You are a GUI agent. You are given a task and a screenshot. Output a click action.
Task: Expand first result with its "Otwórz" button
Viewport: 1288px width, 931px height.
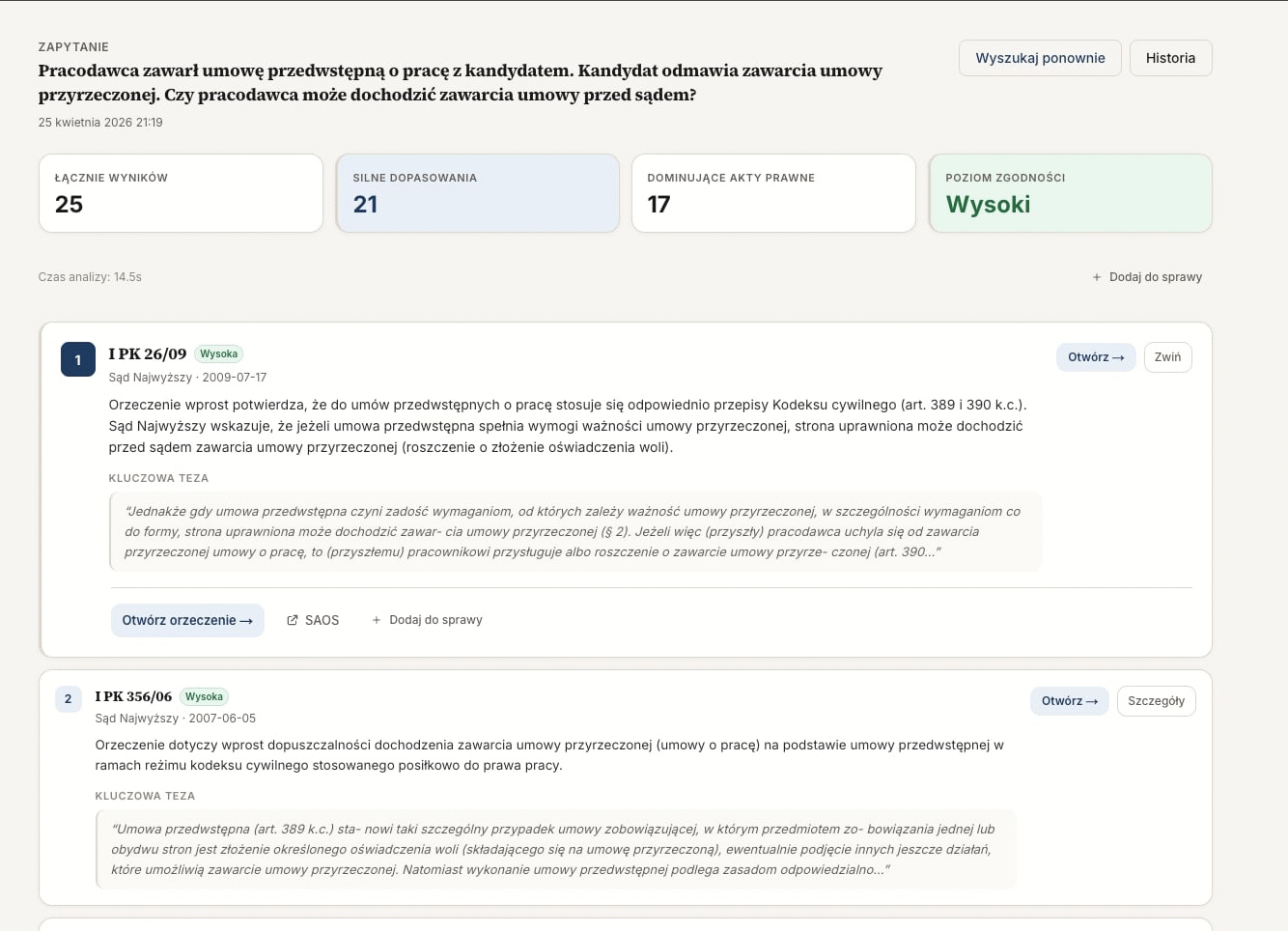click(x=1095, y=356)
